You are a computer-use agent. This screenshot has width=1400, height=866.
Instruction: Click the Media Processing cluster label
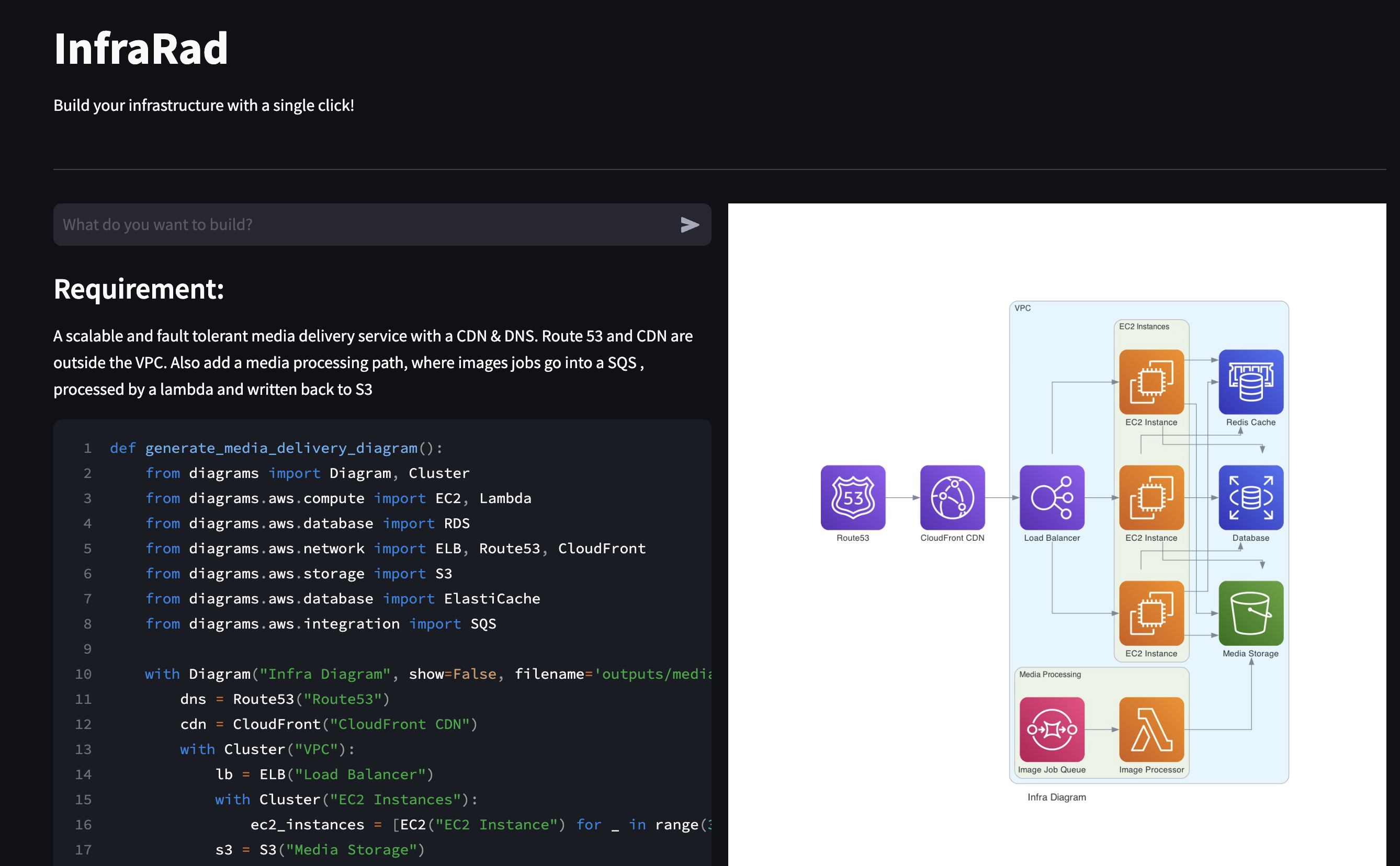(x=1050, y=674)
